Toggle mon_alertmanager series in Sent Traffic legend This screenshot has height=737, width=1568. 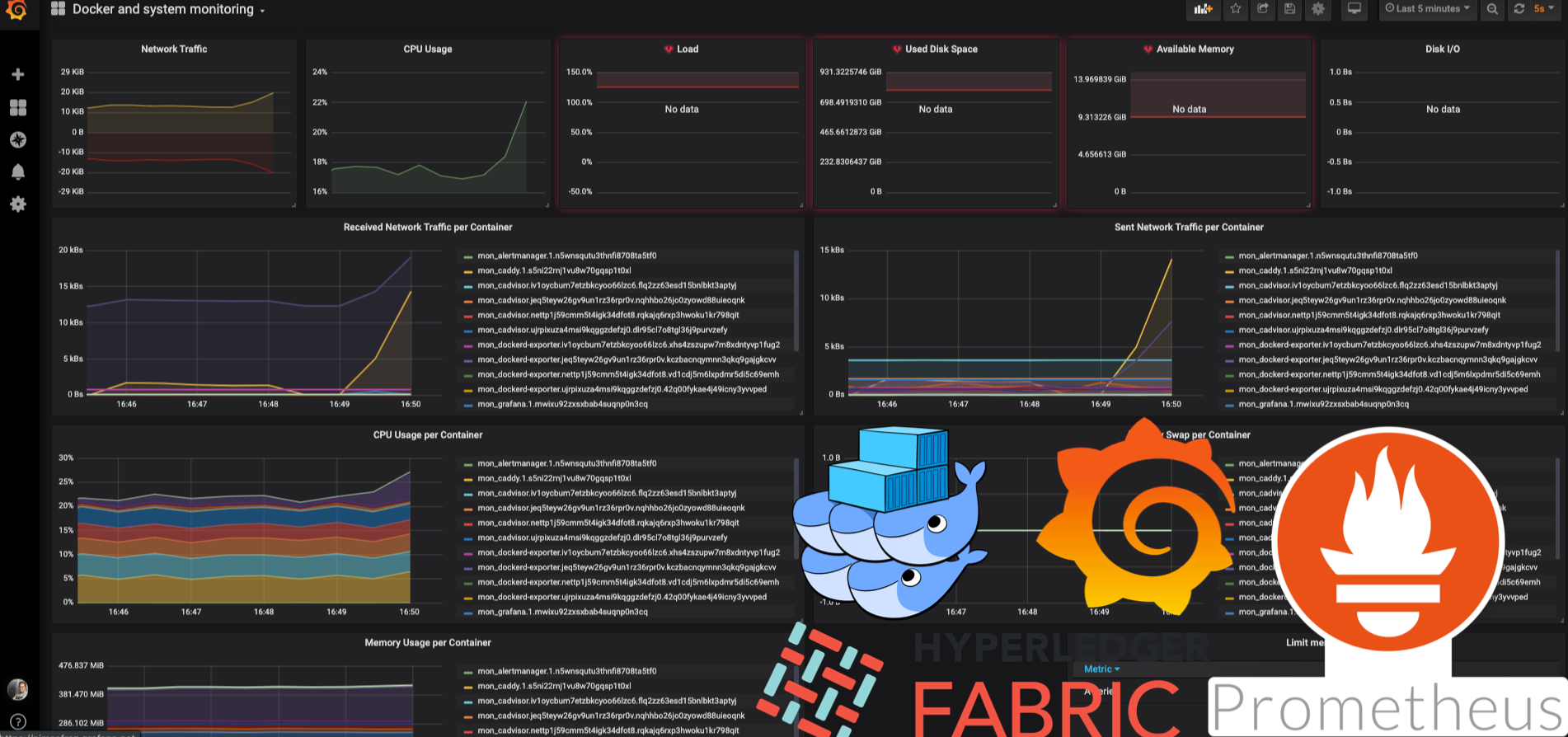(x=1328, y=256)
